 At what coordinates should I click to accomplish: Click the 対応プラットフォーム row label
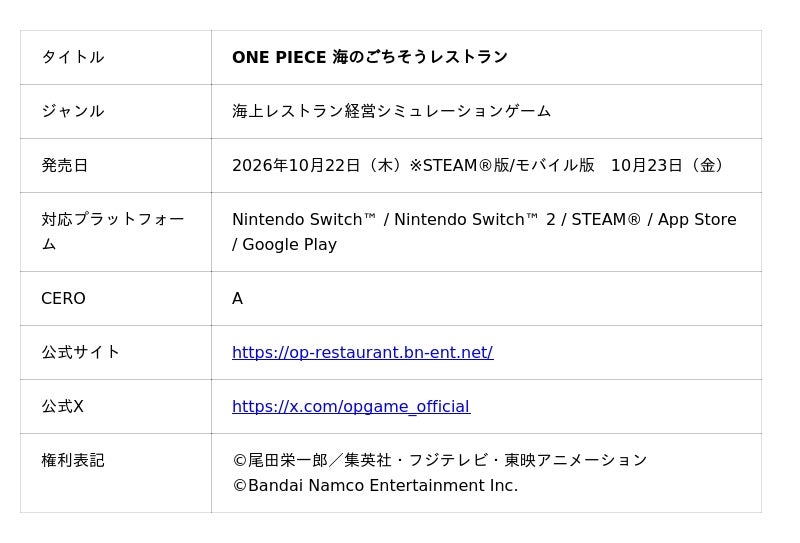coord(113,232)
